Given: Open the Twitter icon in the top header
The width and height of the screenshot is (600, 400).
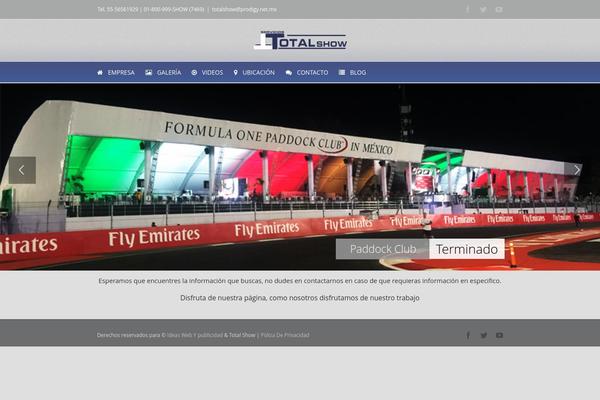Looking at the screenshot, I should click(x=483, y=9).
